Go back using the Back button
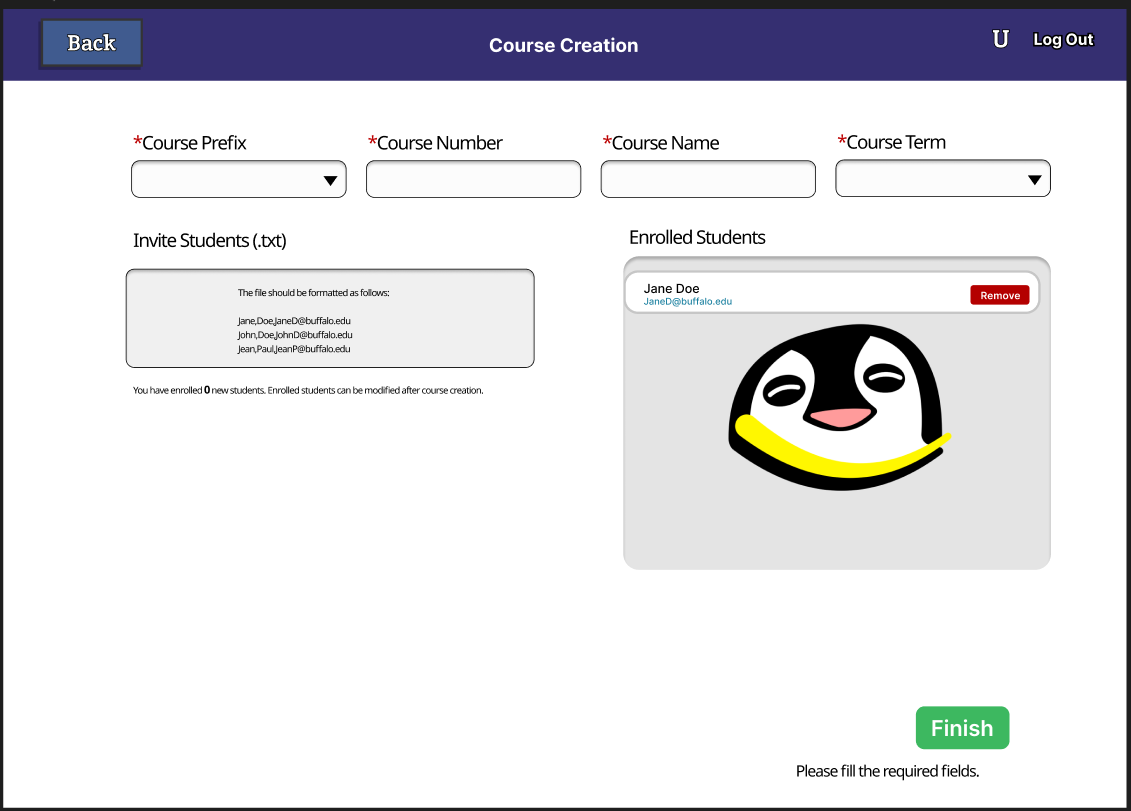This screenshot has width=1131, height=811. pyautogui.click(x=91, y=43)
